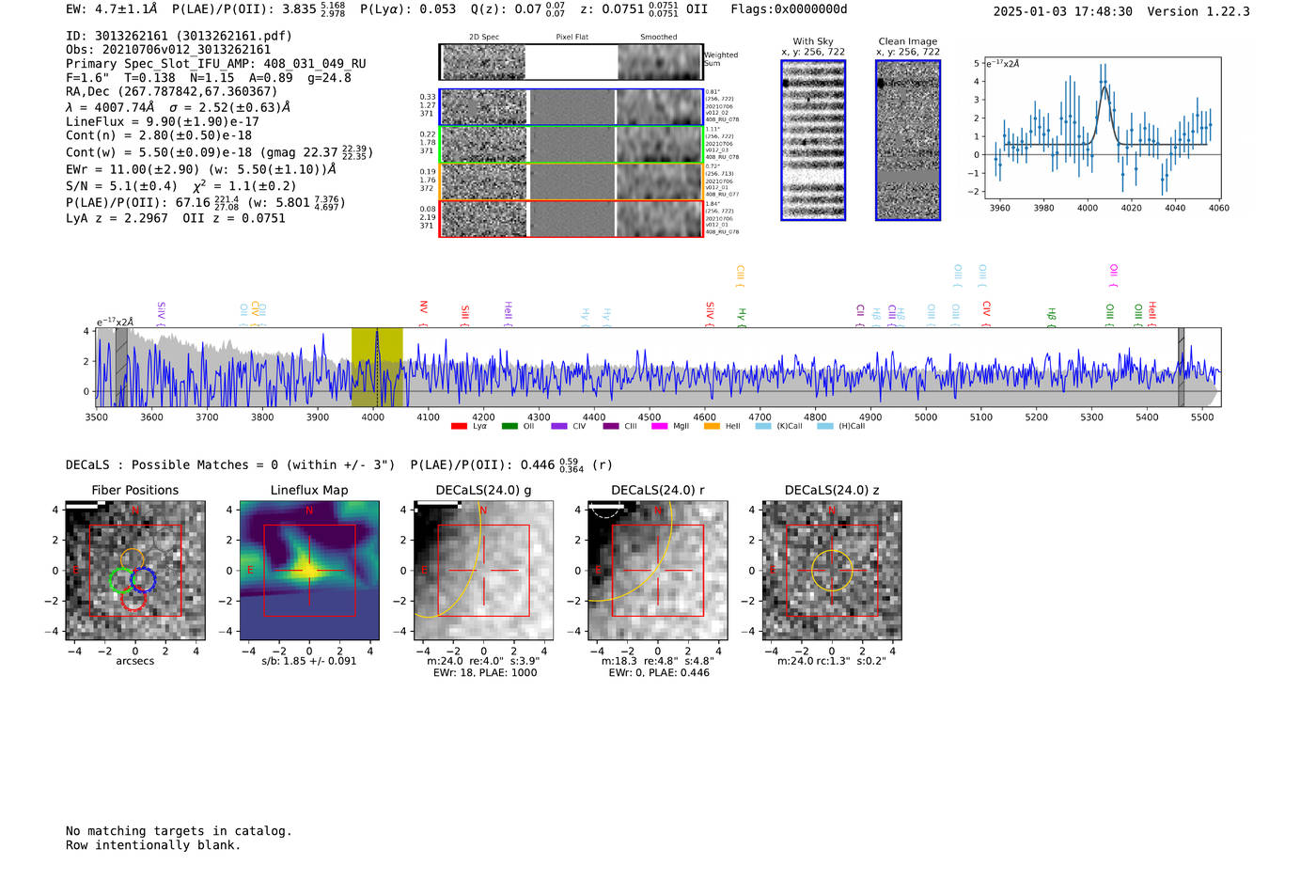Viewport: 1316px width, 896px height.
Task: Click the Smoothed column header
Action: click(x=659, y=38)
